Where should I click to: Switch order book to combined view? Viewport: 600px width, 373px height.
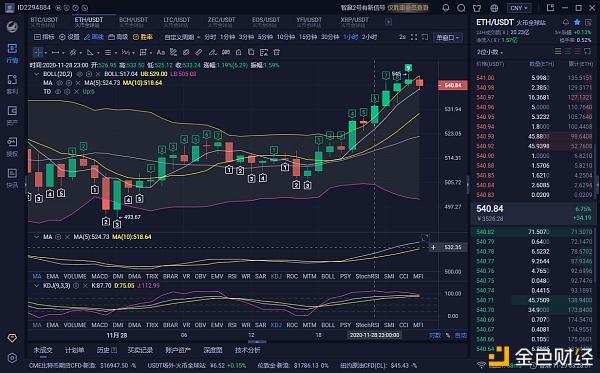click(x=558, y=51)
